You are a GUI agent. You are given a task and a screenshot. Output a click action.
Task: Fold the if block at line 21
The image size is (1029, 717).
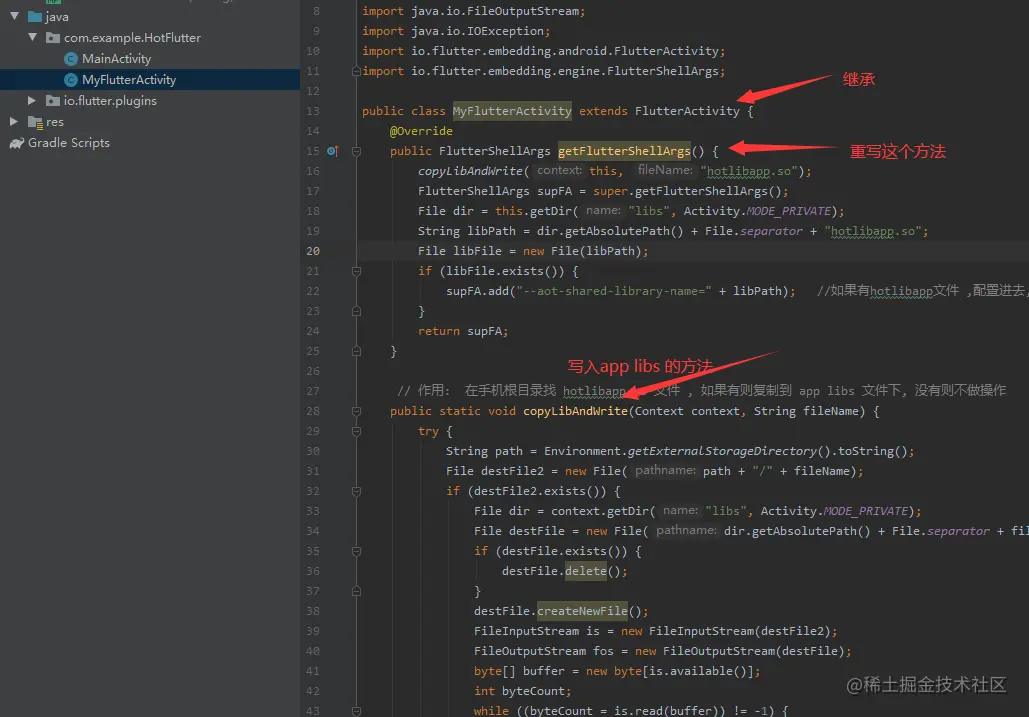click(x=356, y=271)
